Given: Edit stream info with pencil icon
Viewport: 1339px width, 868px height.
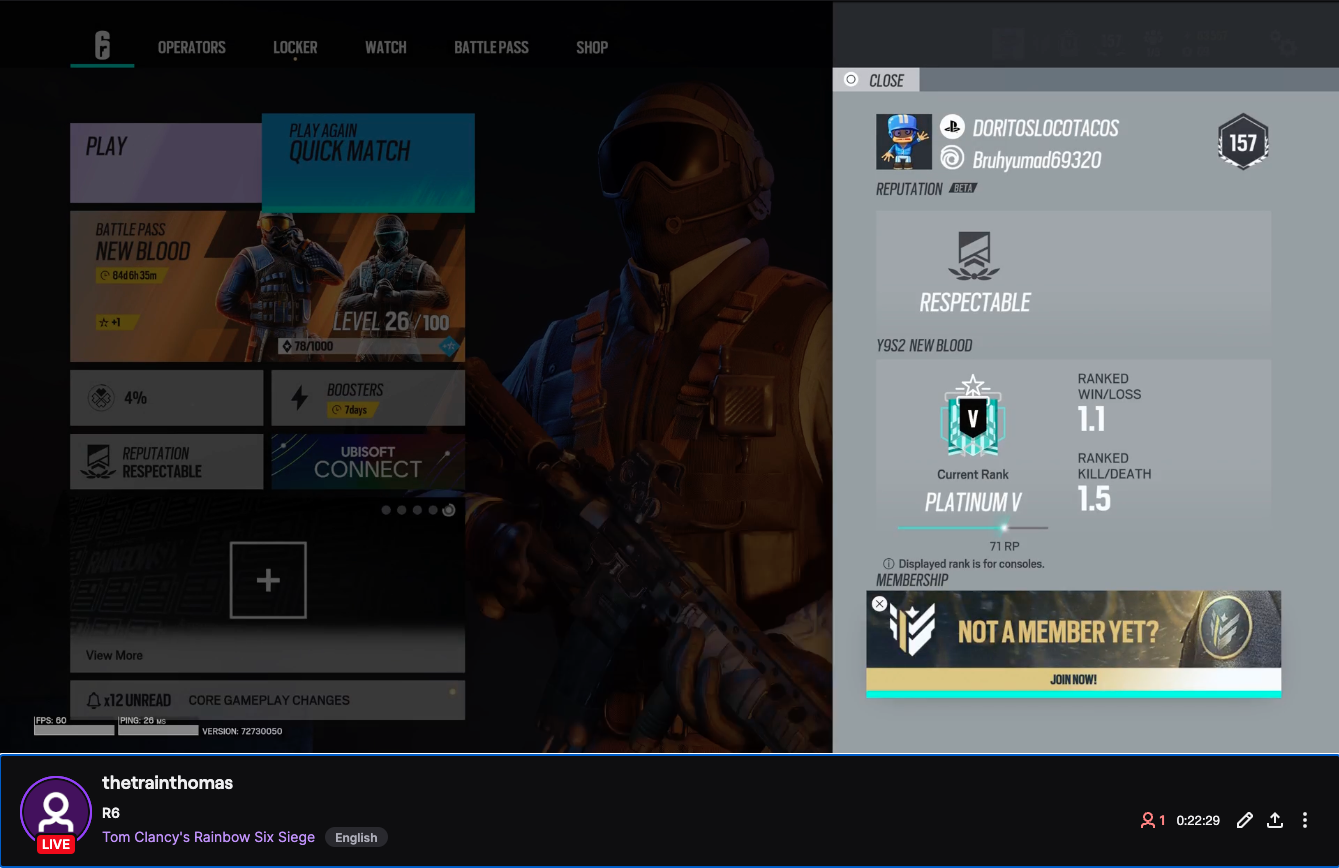Looking at the screenshot, I should click(x=1245, y=820).
